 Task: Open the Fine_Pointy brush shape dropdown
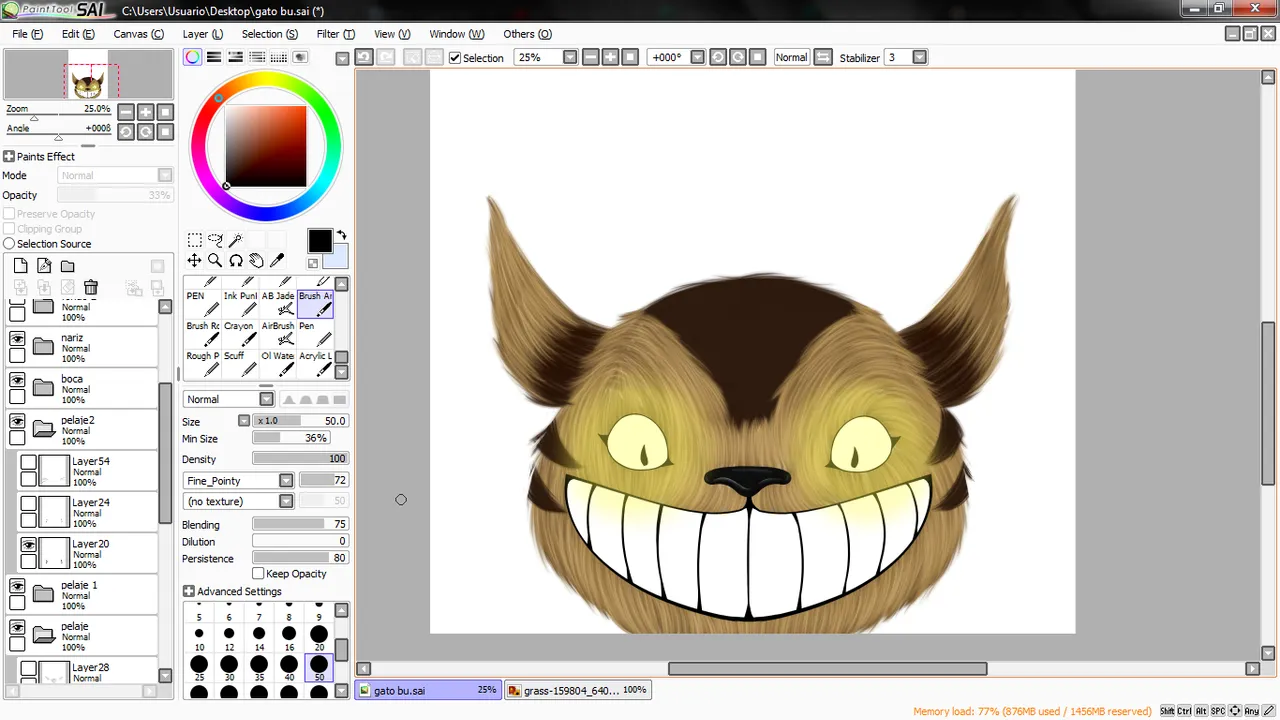pyautogui.click(x=286, y=481)
